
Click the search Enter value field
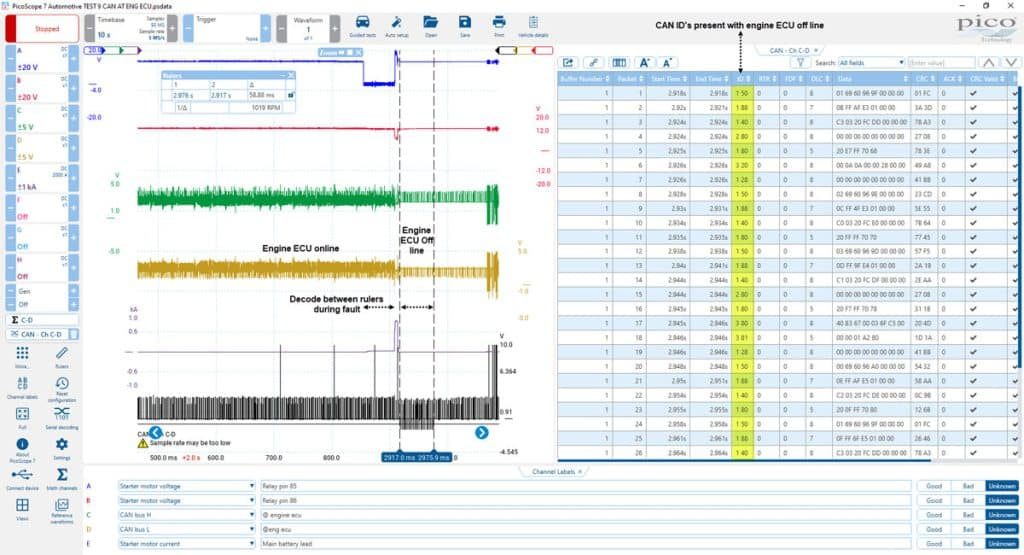[x=940, y=63]
